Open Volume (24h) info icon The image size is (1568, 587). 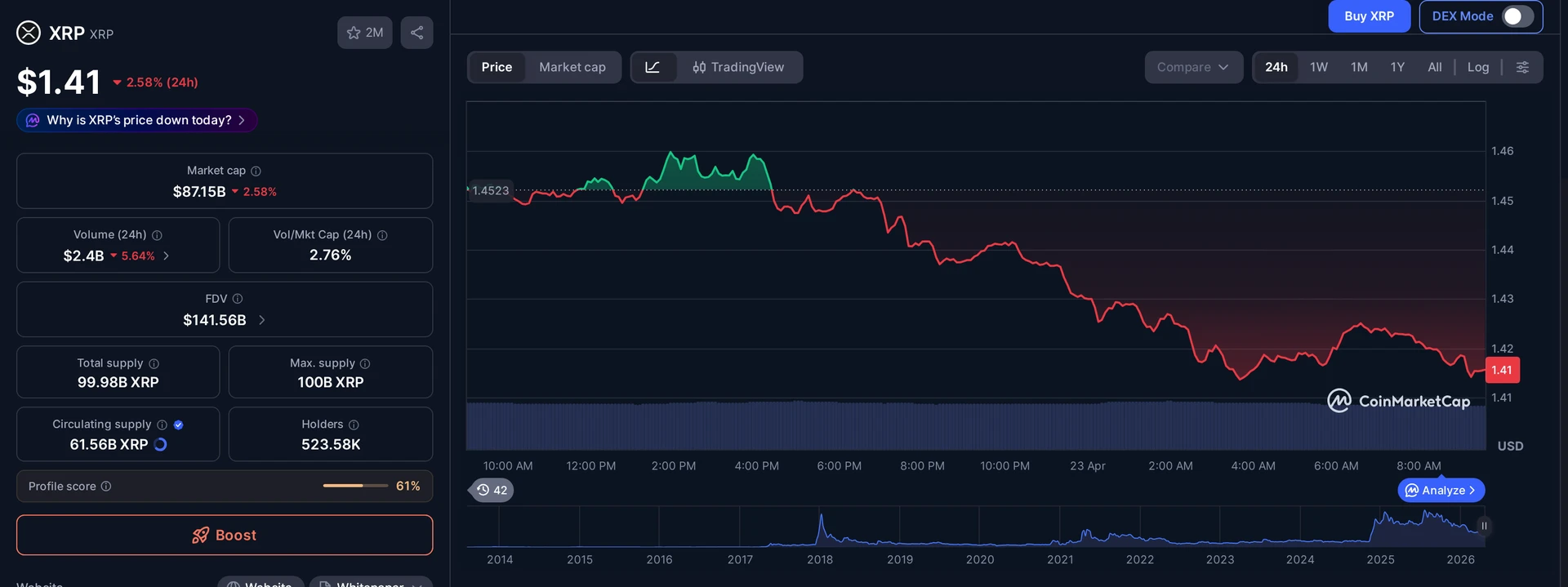click(x=157, y=235)
